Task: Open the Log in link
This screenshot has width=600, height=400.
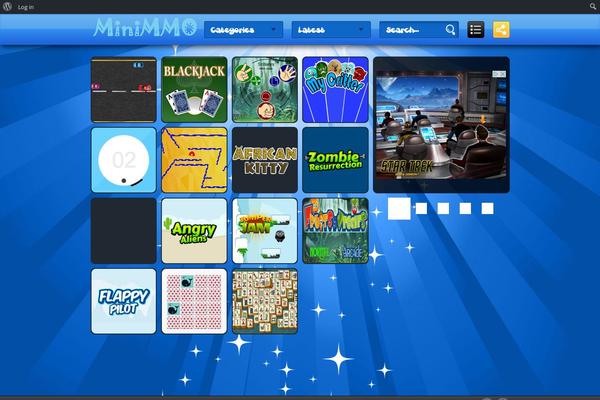Action: [x=26, y=7]
